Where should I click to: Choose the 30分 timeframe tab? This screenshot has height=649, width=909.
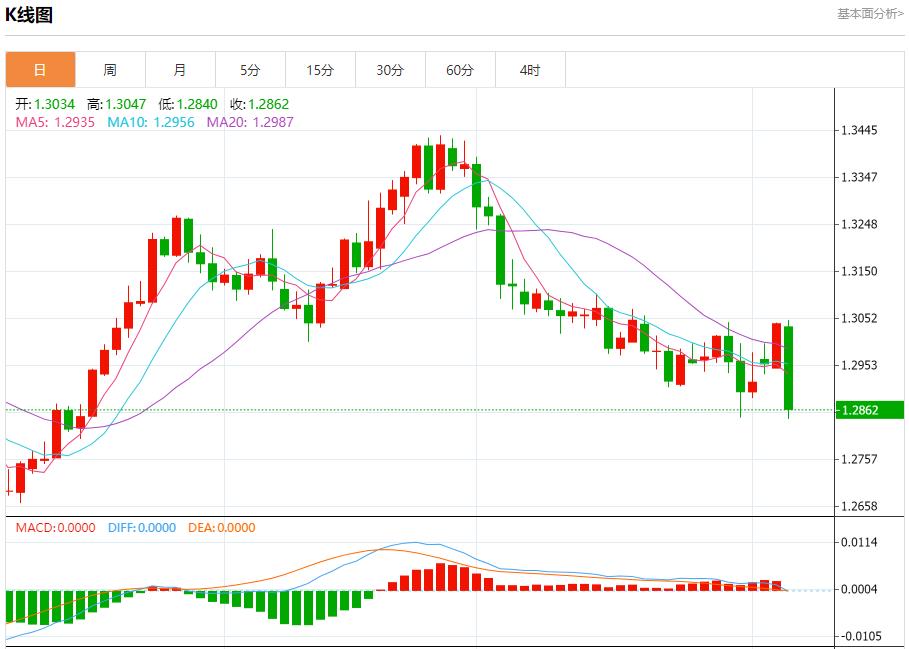[390, 70]
